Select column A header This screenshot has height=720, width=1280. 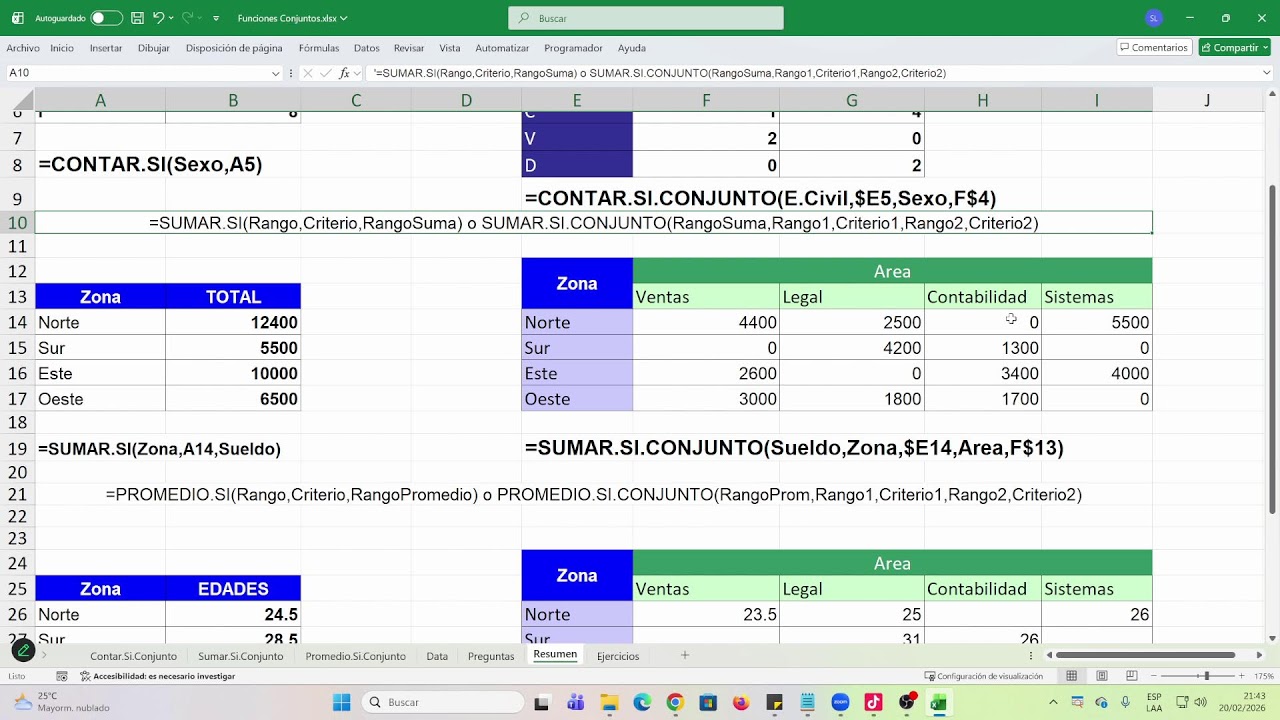tap(100, 100)
